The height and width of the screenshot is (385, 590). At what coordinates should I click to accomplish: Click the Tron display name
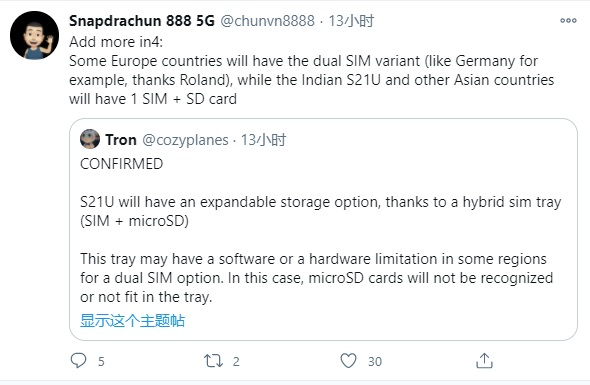coord(120,140)
